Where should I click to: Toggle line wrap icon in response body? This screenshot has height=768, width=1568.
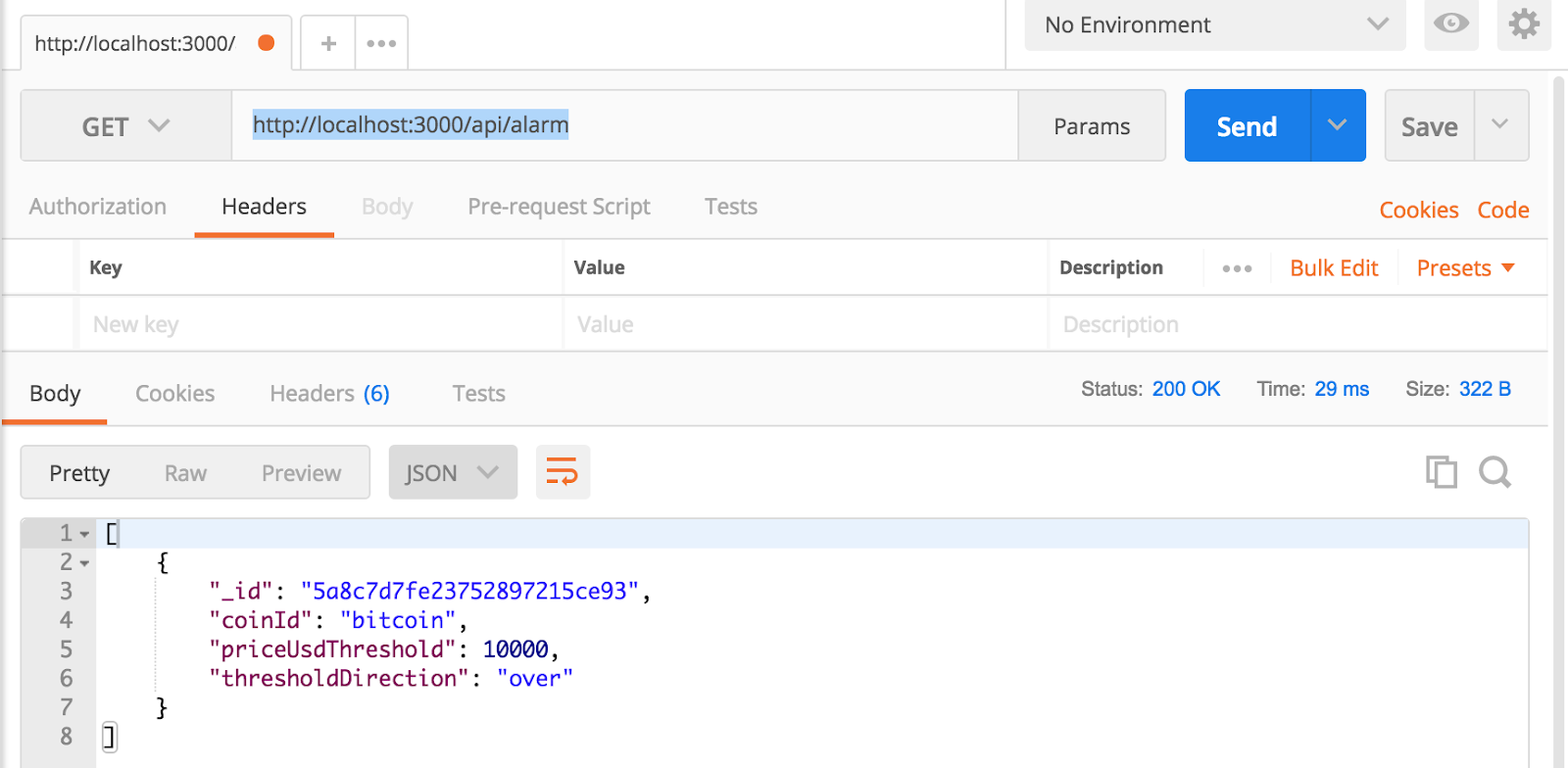pyautogui.click(x=563, y=472)
